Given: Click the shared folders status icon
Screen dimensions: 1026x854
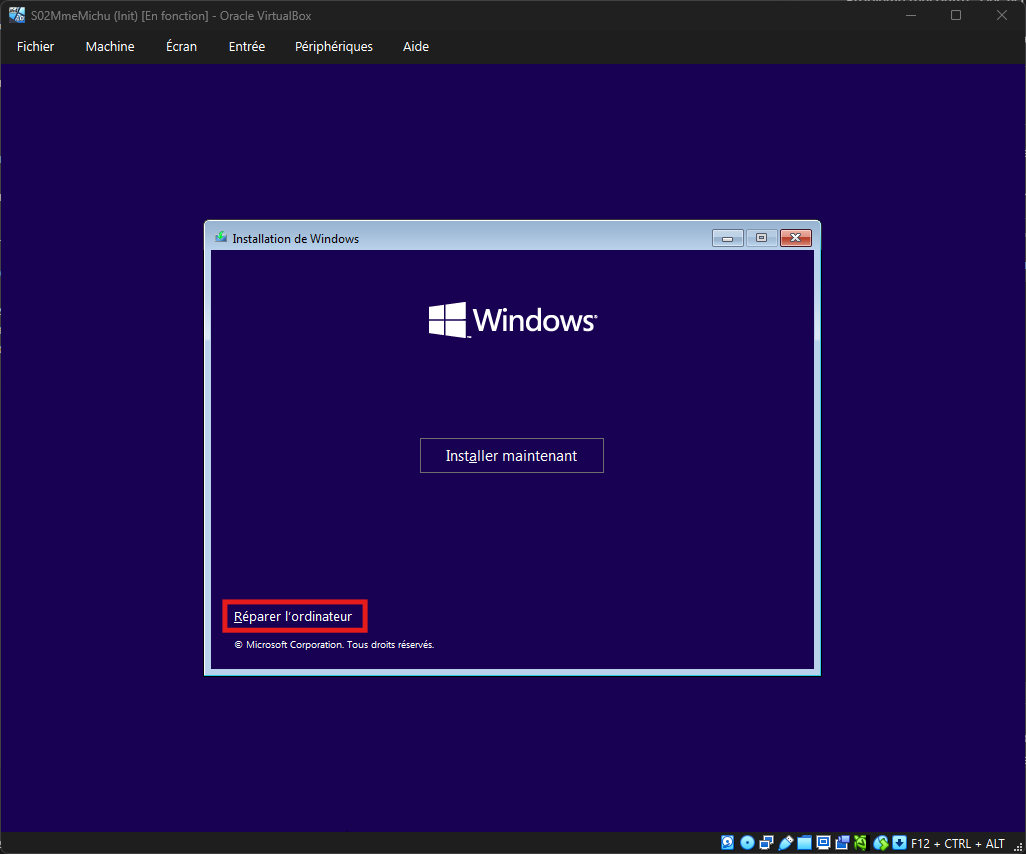Looking at the screenshot, I should (x=805, y=842).
